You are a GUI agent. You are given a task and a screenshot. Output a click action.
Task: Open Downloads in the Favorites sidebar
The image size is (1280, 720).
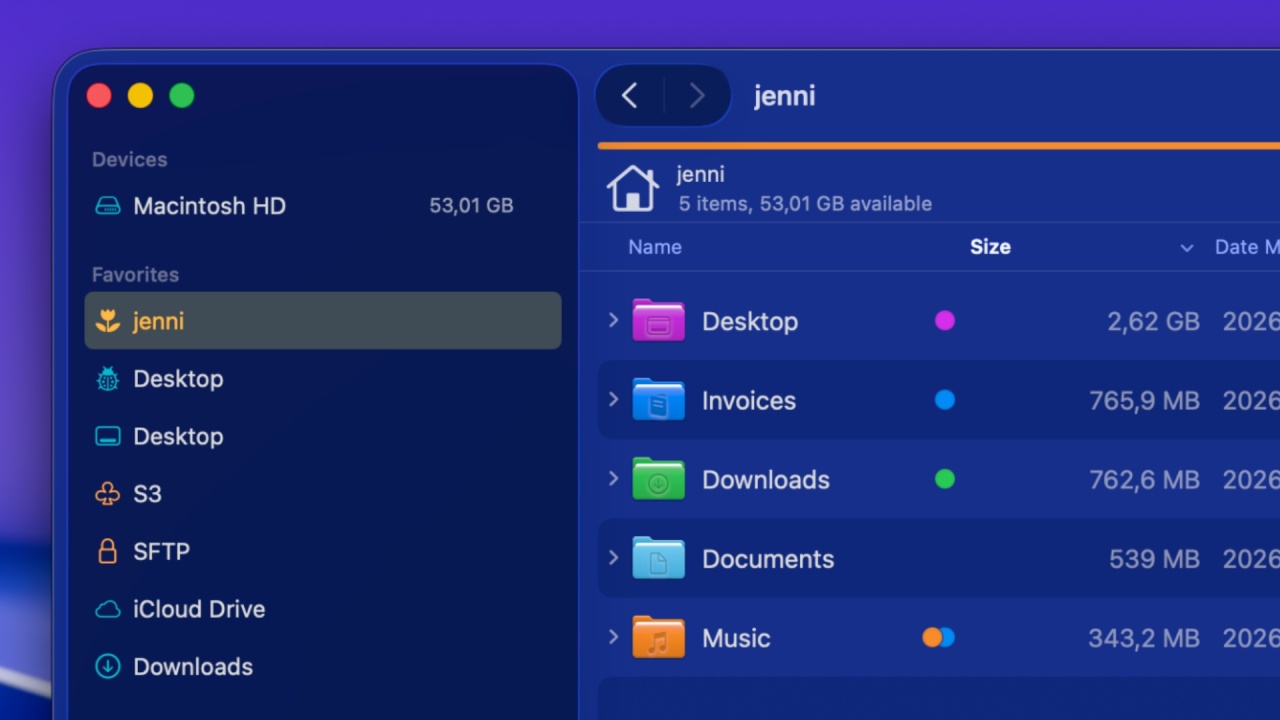click(323, 666)
